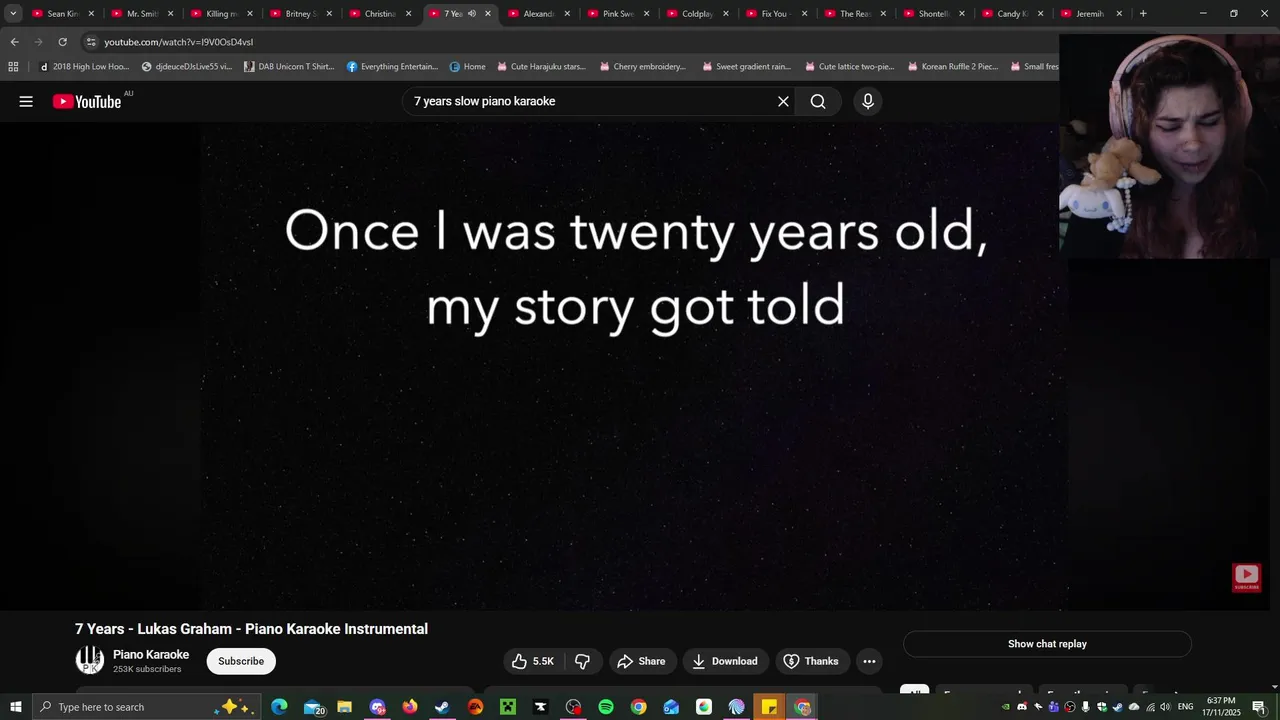This screenshot has height=720, width=1280.
Task: Open the ENG language selector
Action: click(1185, 707)
